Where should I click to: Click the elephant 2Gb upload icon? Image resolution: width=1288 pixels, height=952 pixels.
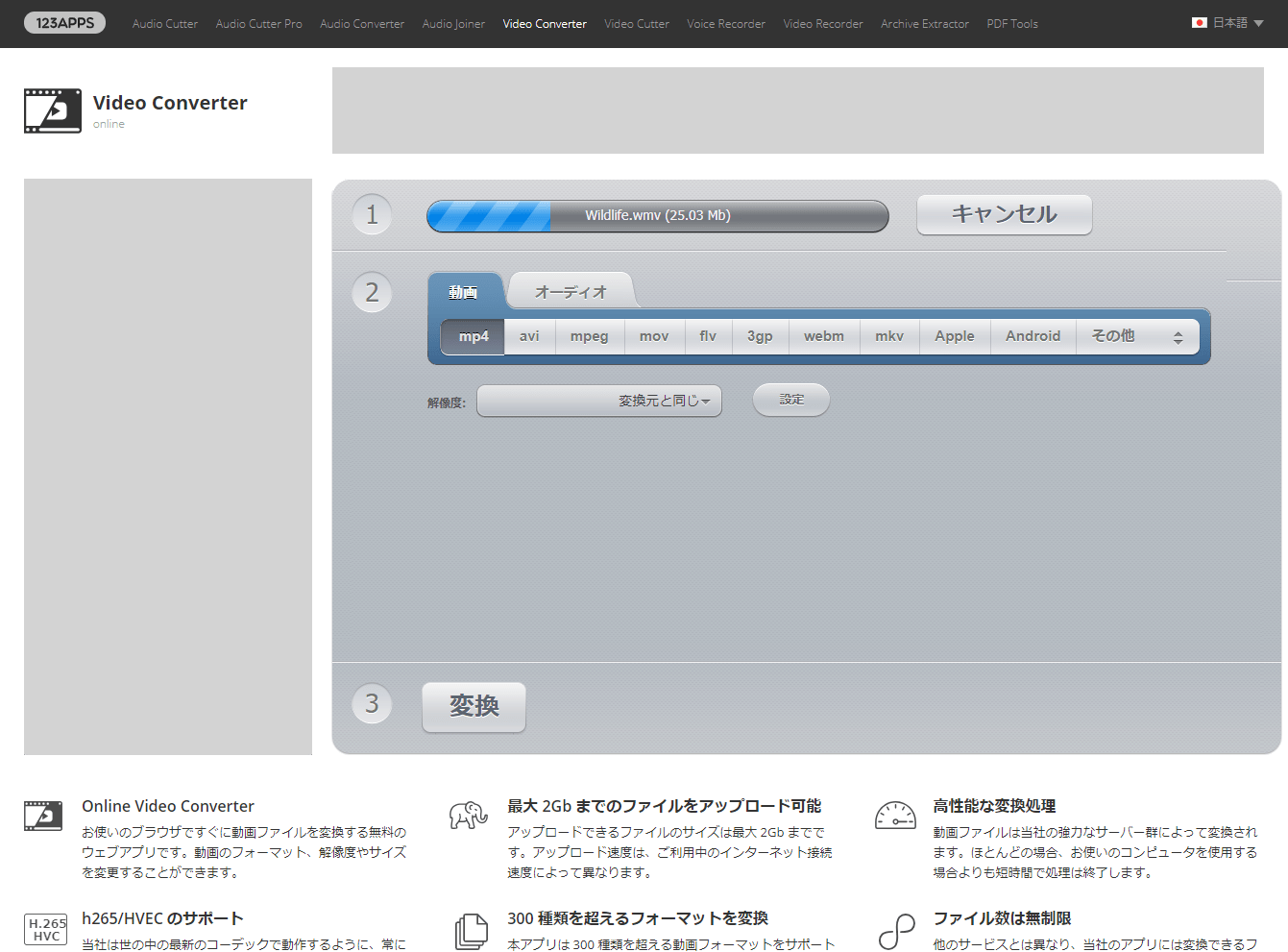[469, 815]
